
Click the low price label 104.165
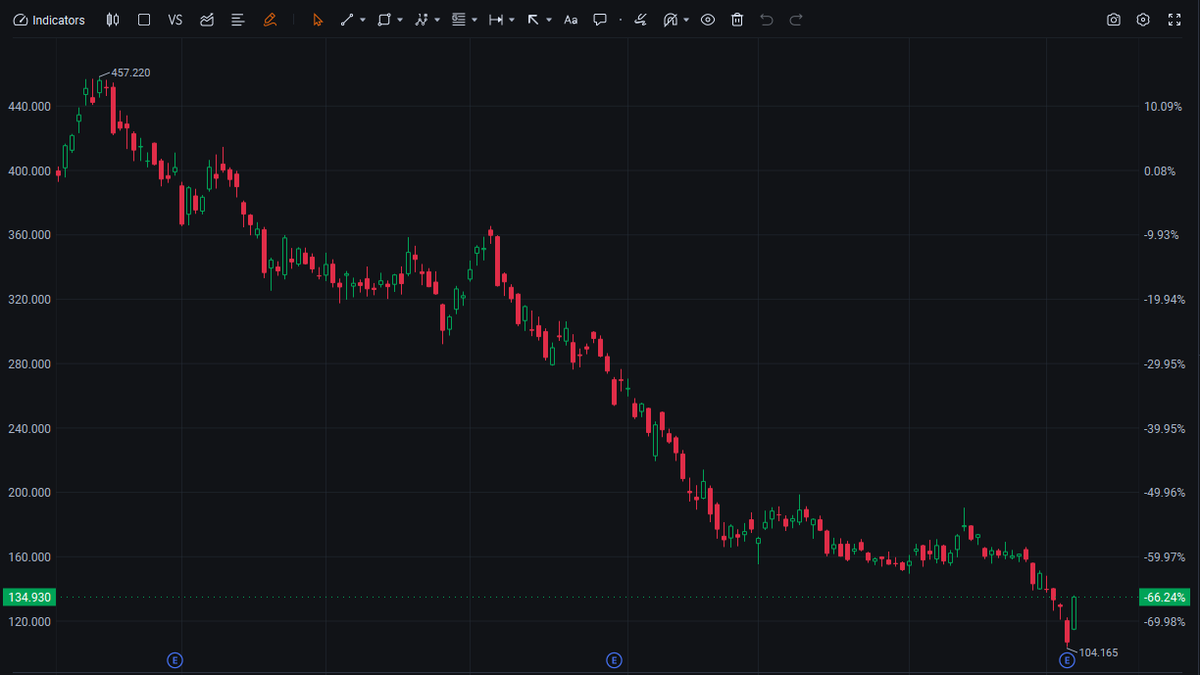(1099, 653)
